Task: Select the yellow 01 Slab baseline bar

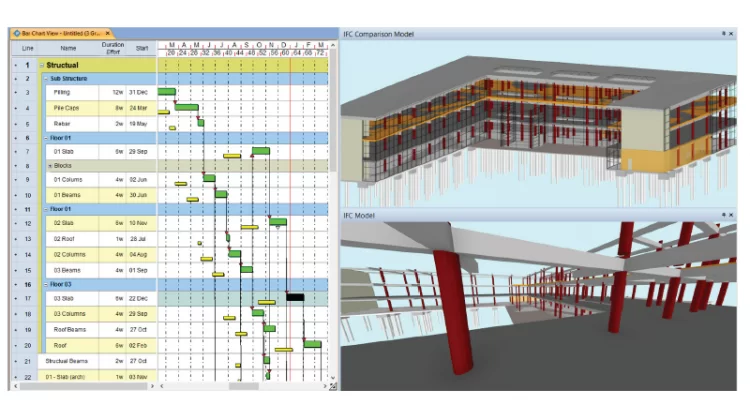Action: [x=232, y=156]
